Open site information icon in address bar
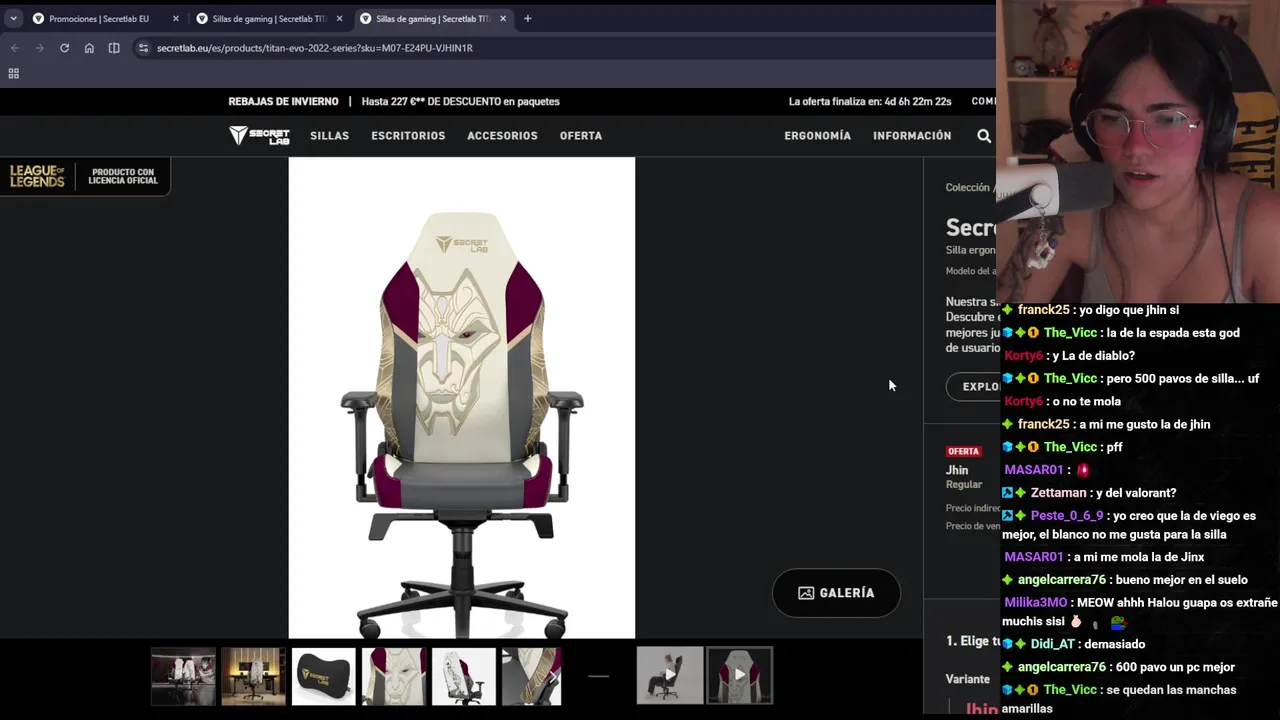Screen dimensions: 1280x720 (144, 48)
